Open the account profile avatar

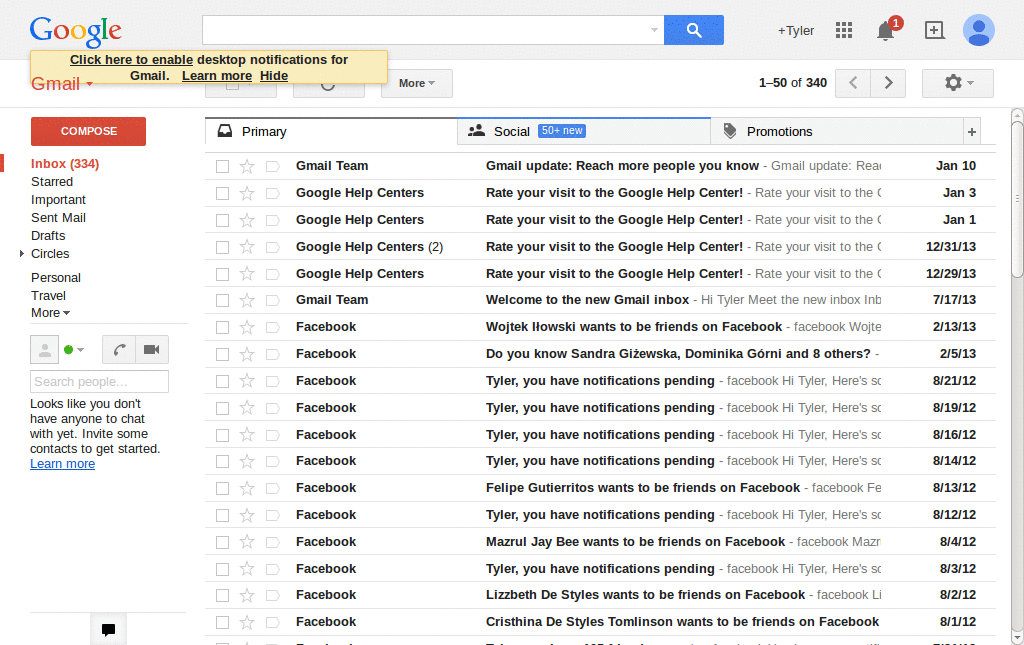(978, 30)
